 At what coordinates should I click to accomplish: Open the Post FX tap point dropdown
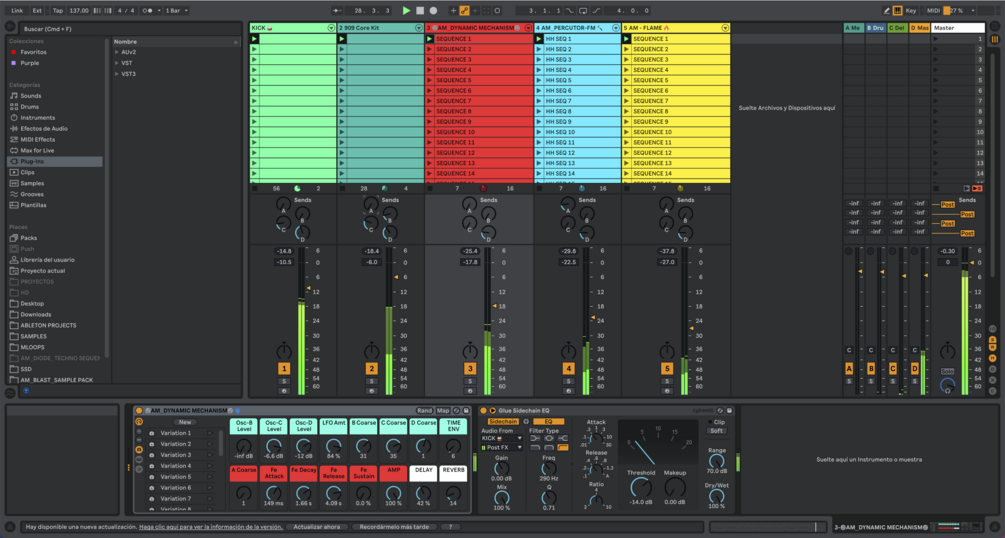pyautogui.click(x=502, y=448)
